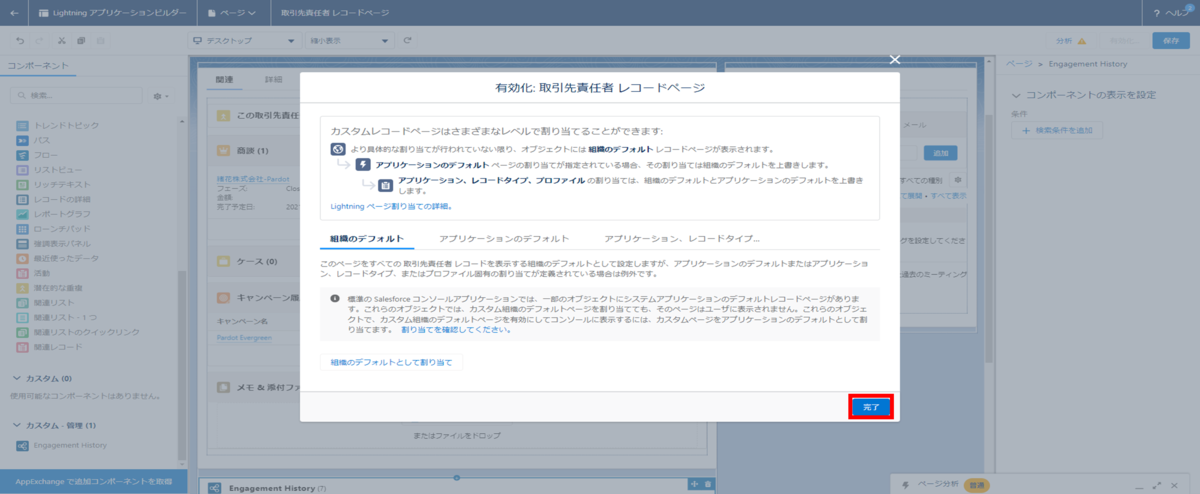1200x494 pixels.
Task: Click the レポートグラフ component icon
Action: click(23, 214)
